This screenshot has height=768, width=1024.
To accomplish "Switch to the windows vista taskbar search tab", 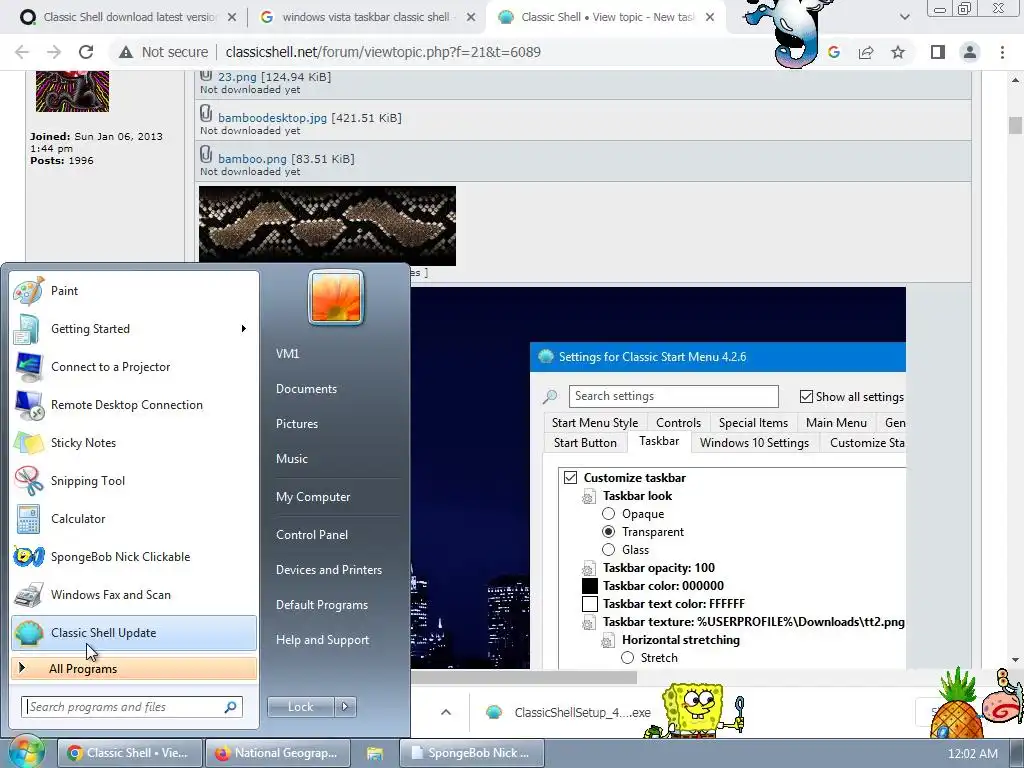I will 366,18.
